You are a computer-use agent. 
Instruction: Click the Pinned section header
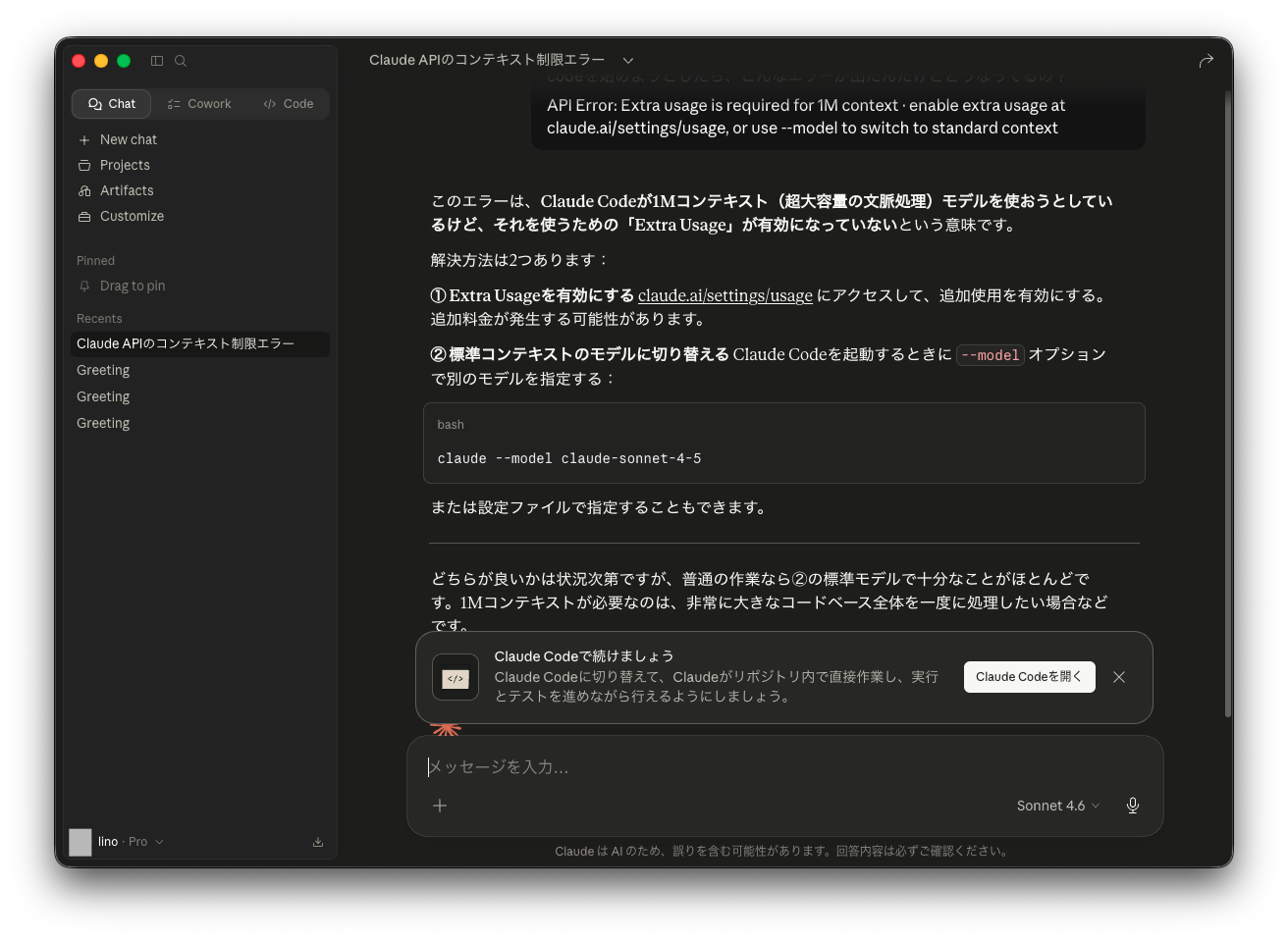tap(95, 261)
